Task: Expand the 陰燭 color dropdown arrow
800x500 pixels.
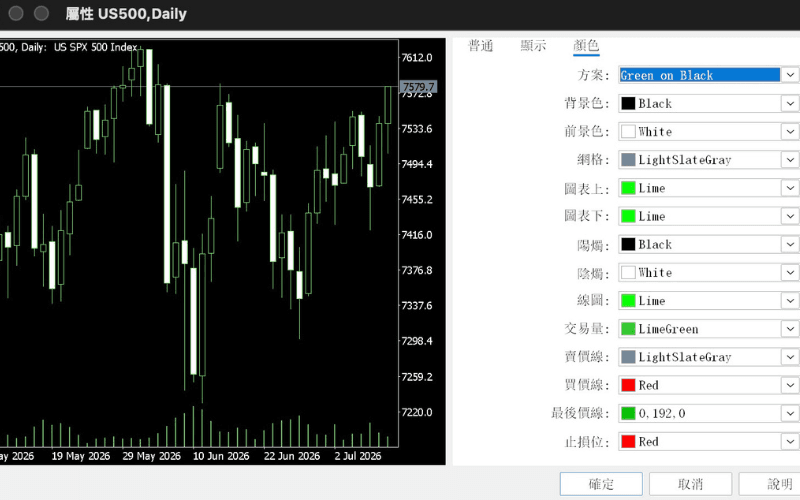Action: point(790,272)
